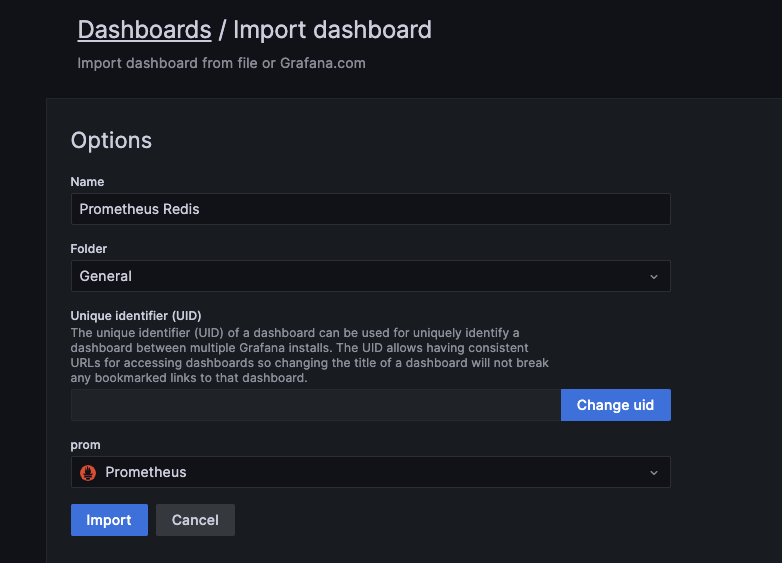
Task: Click the Unique identifier (UID) label
Action: tap(136, 316)
